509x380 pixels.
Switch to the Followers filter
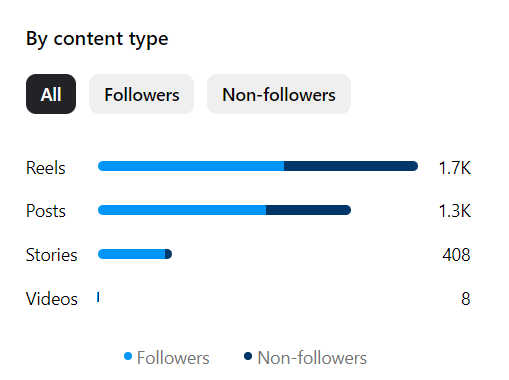[141, 94]
